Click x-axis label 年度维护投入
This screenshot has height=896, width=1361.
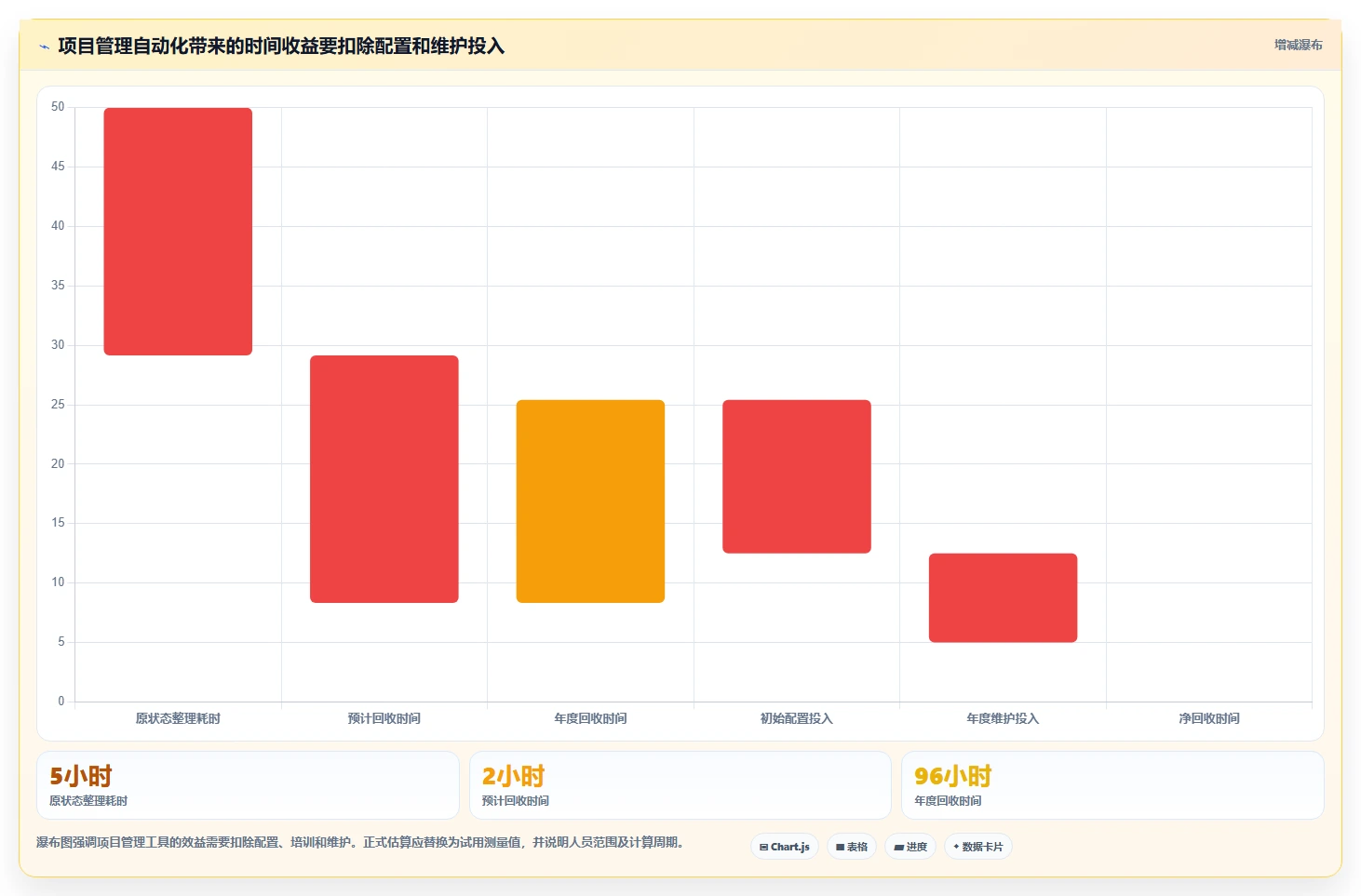[1003, 718]
